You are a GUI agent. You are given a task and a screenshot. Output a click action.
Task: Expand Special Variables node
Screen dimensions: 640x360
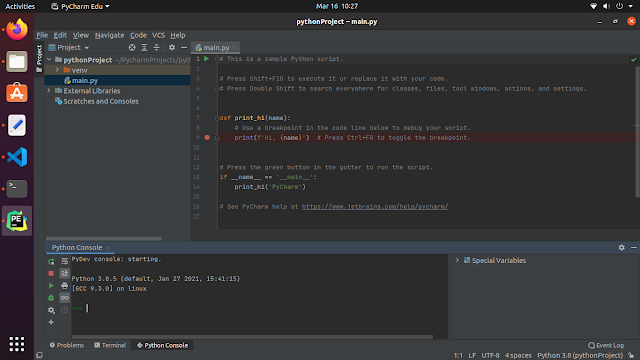457,260
